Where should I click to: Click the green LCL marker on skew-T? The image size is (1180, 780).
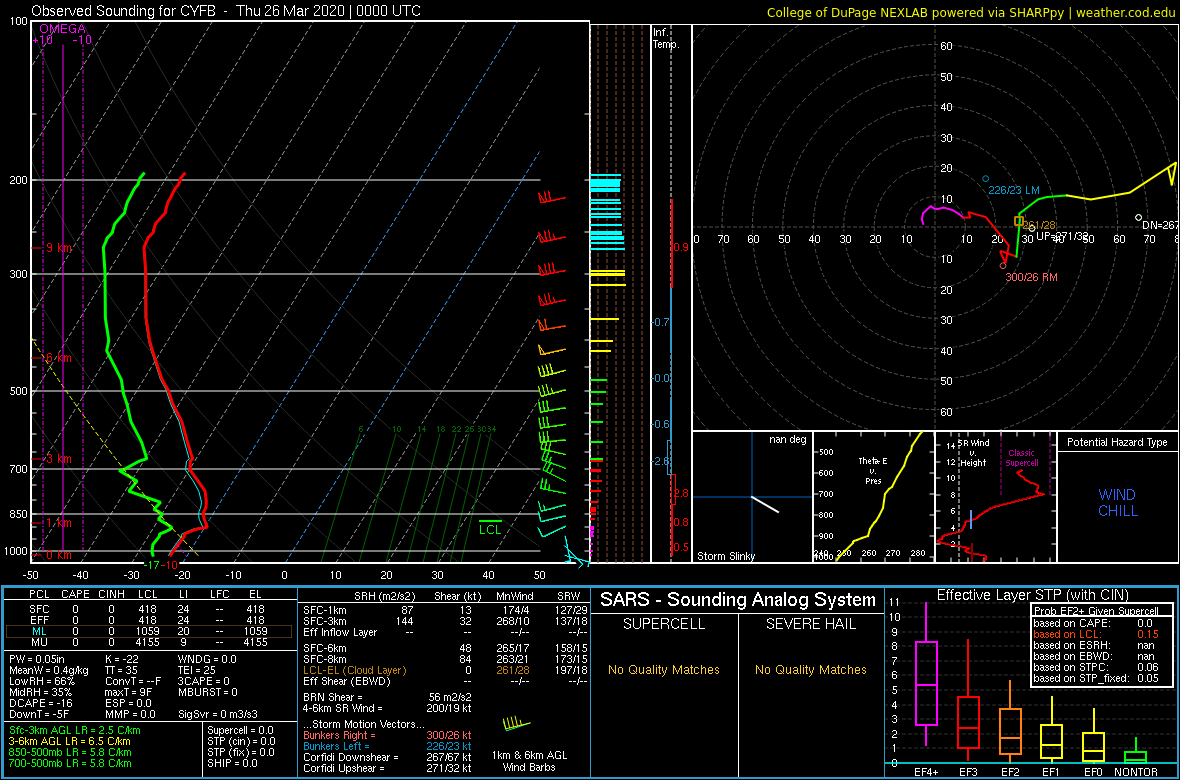coord(490,526)
